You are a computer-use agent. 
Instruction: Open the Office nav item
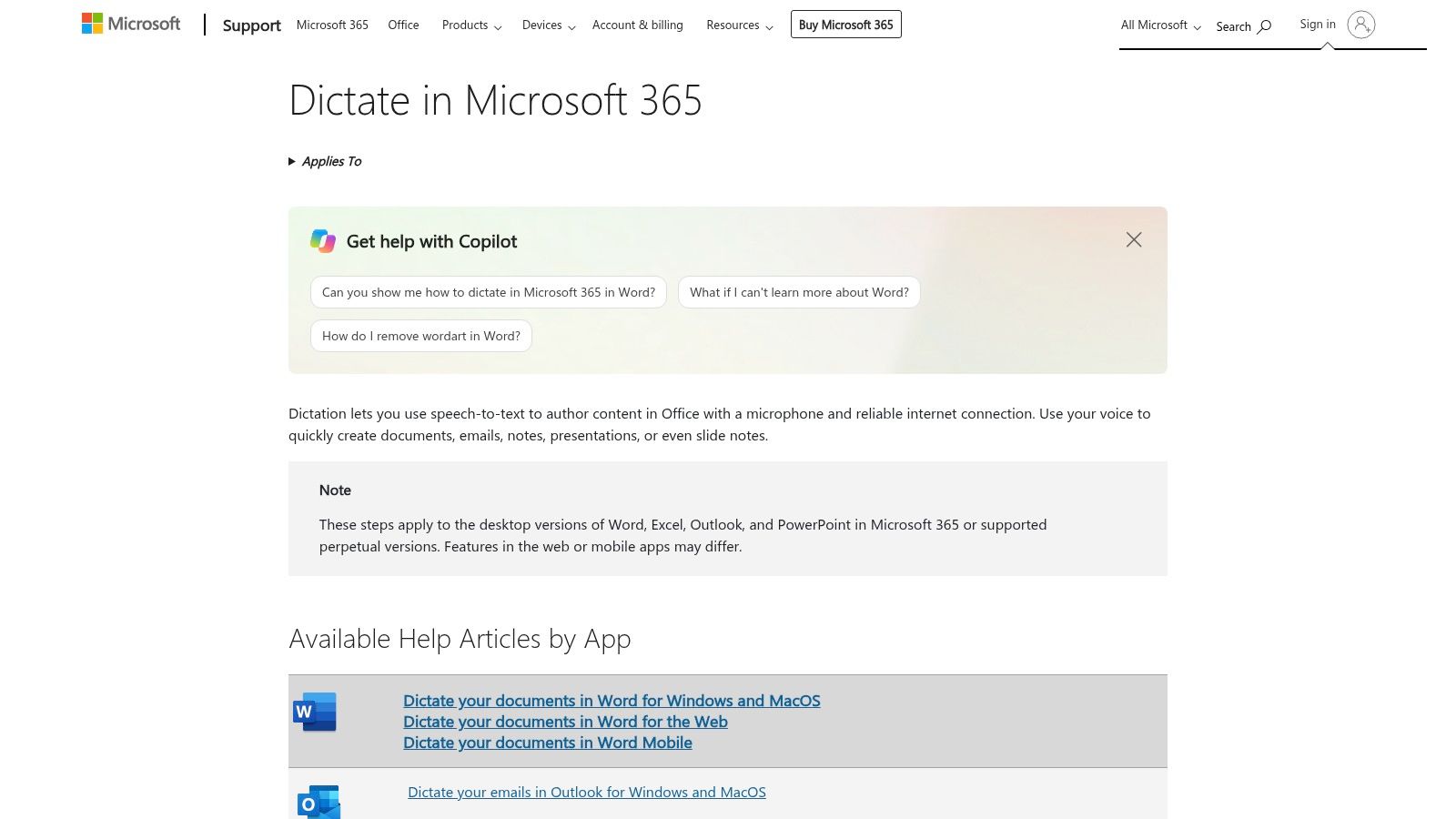coord(403,25)
